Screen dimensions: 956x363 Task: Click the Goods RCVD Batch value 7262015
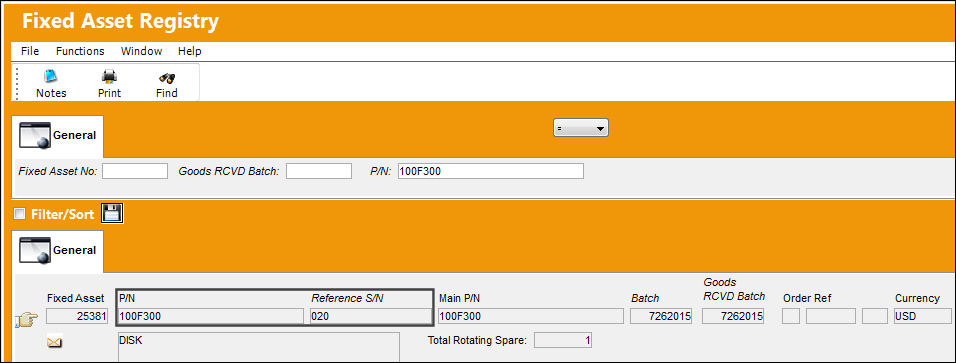click(x=733, y=316)
